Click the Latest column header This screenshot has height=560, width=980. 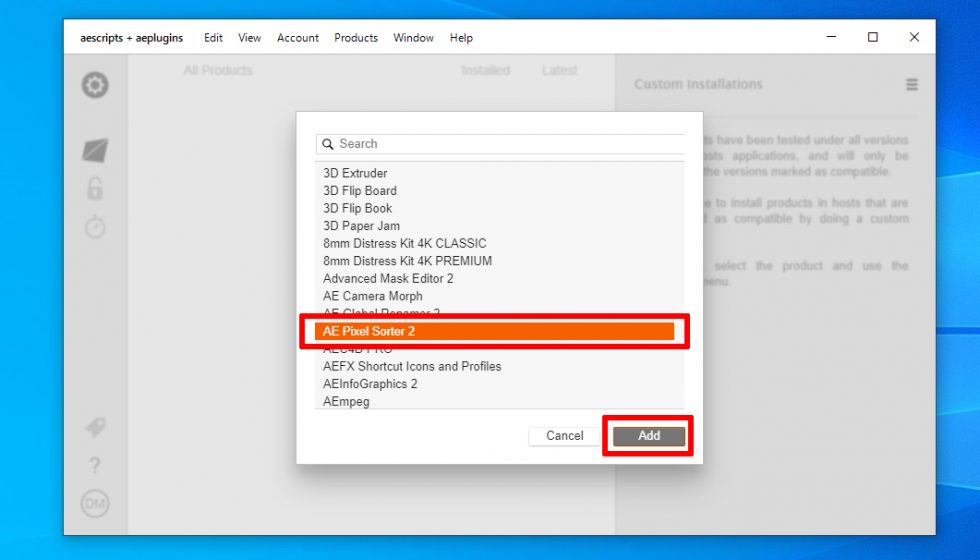click(559, 71)
